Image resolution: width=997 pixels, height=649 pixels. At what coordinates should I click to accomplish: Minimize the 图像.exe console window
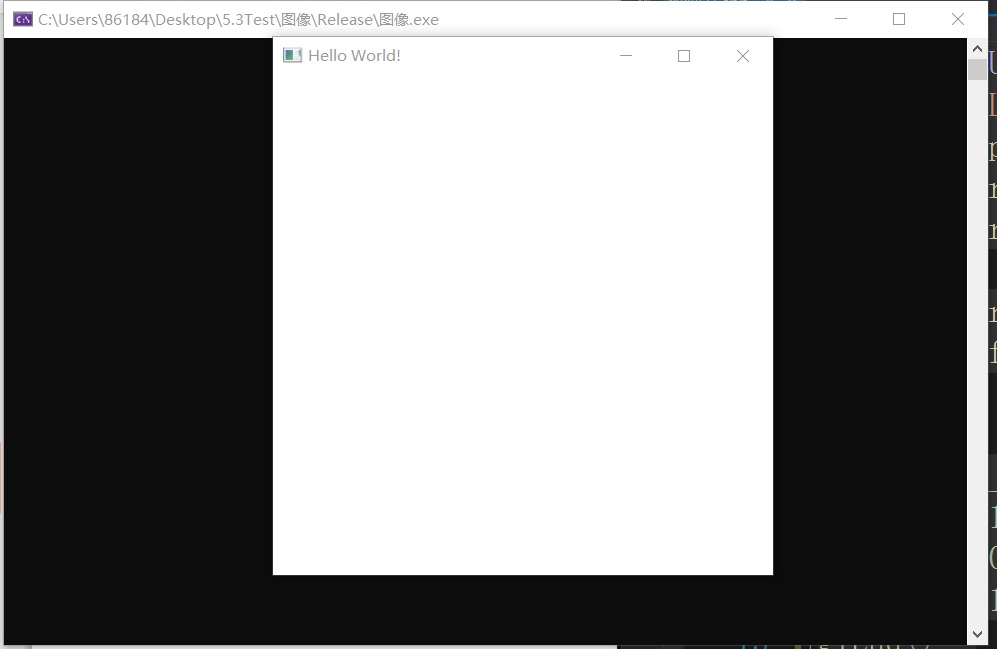click(x=841, y=19)
